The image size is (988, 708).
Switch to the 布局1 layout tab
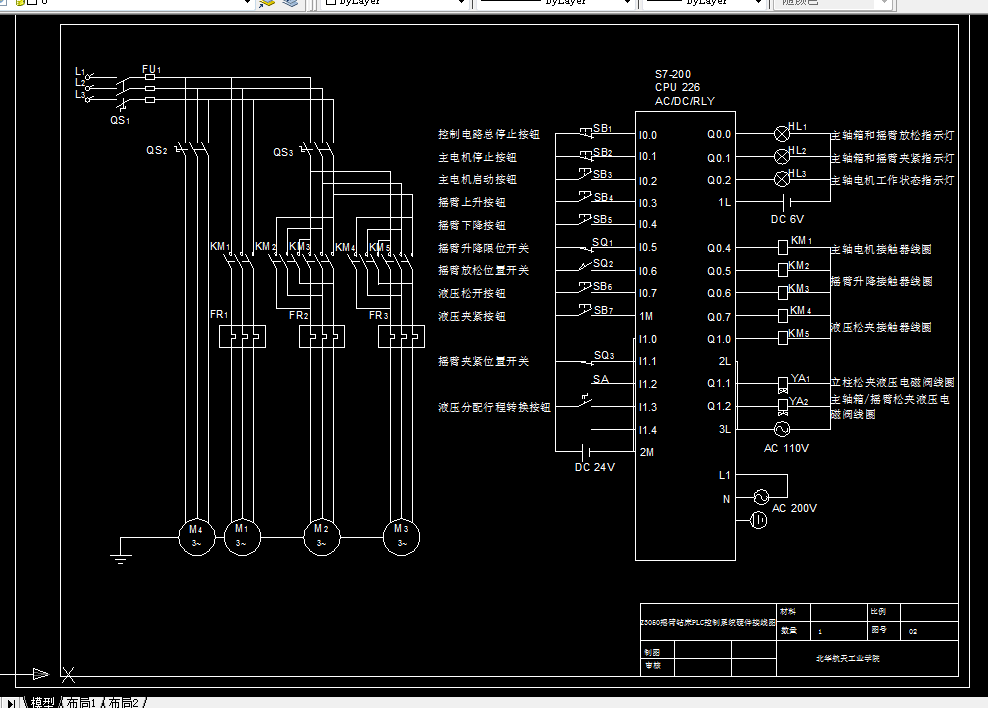(81, 702)
